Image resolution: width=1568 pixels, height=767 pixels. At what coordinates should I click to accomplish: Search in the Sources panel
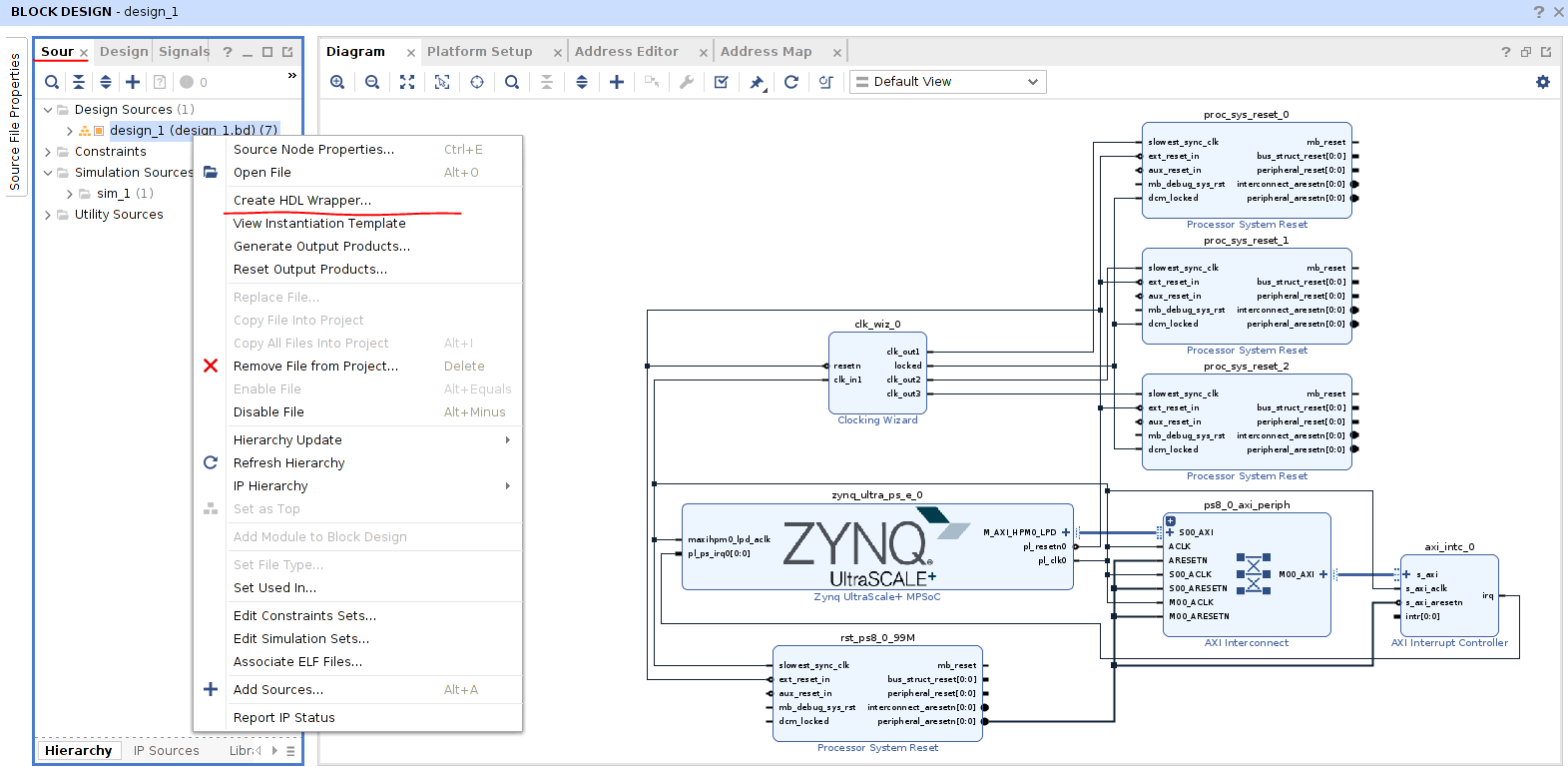pyautogui.click(x=52, y=82)
